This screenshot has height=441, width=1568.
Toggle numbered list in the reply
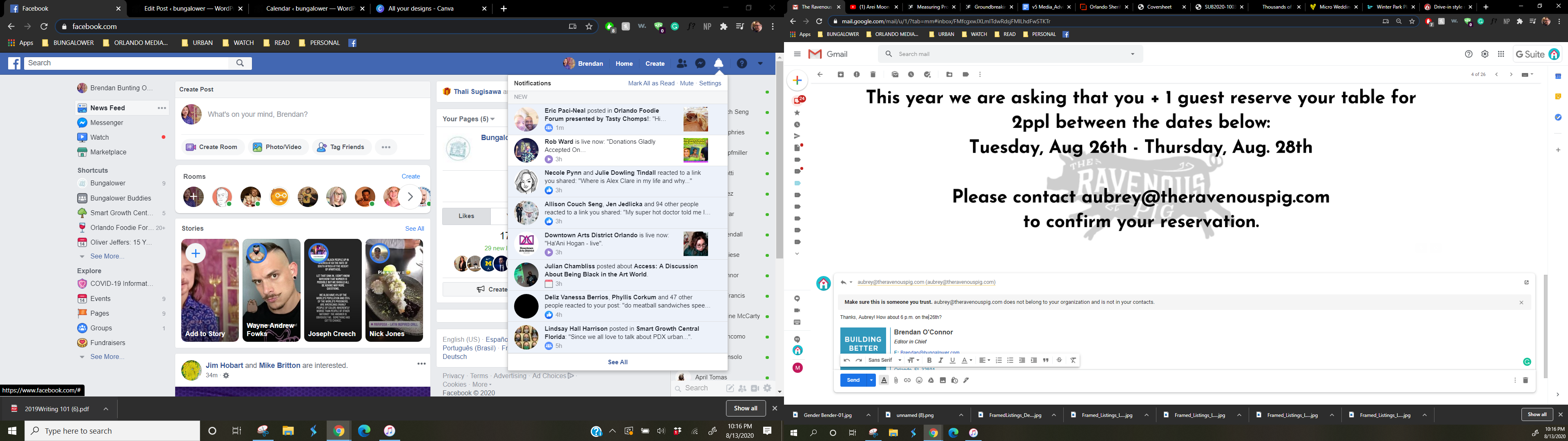click(999, 361)
